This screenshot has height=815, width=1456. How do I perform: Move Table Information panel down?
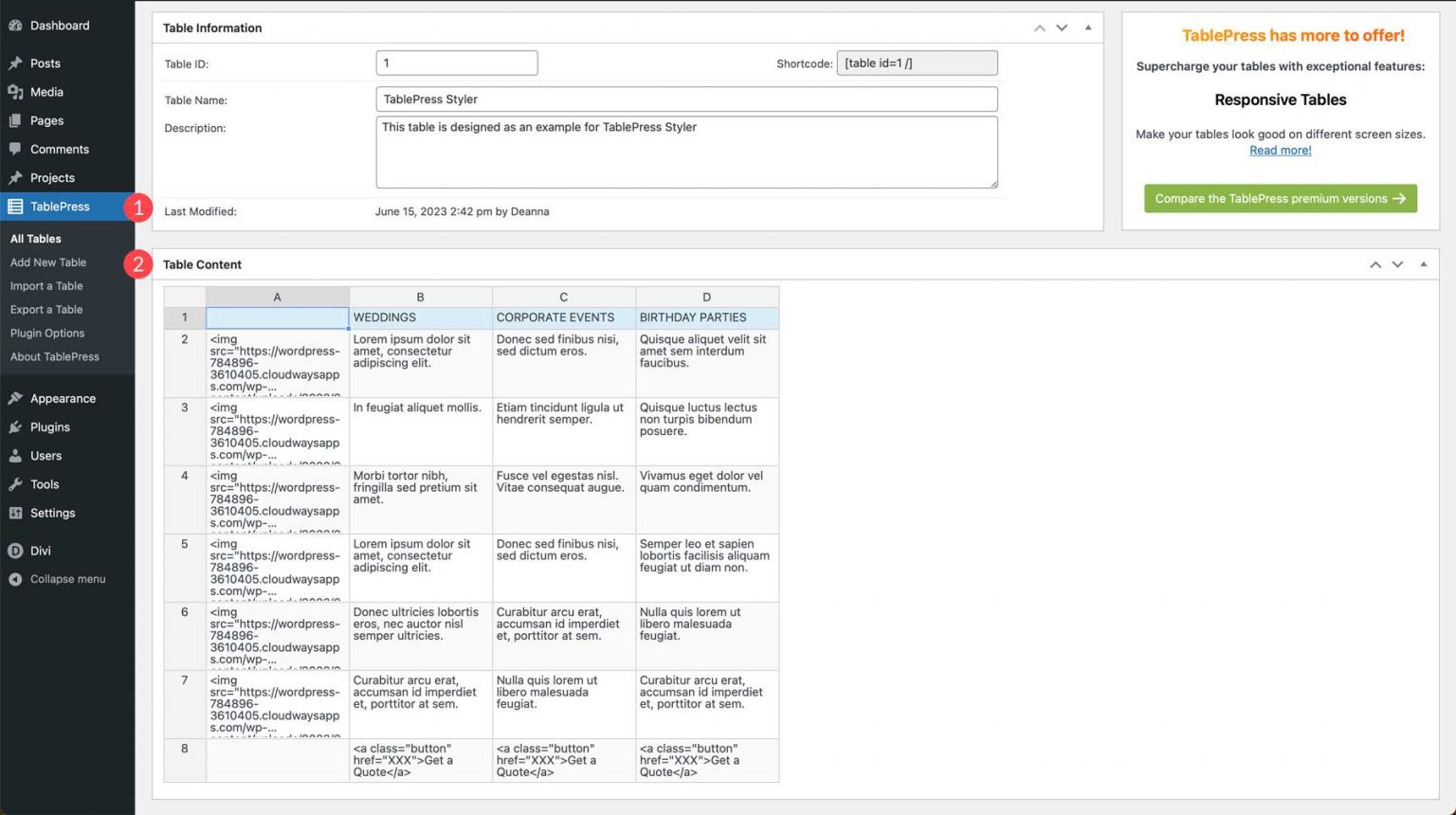coord(1062,27)
